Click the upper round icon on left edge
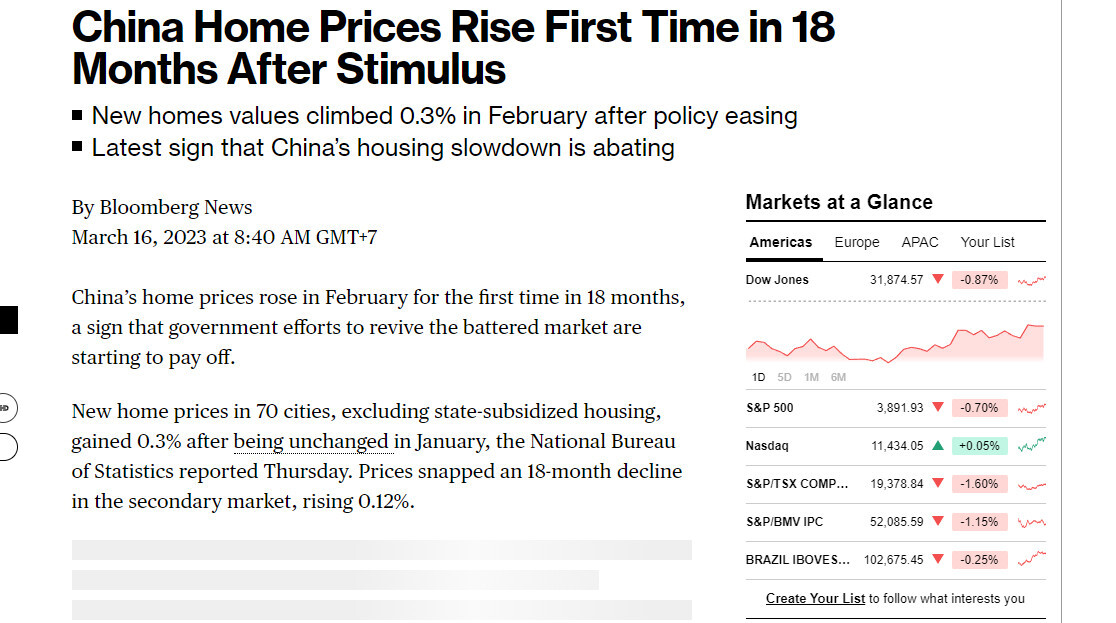The image size is (1116, 623). pos(6,408)
